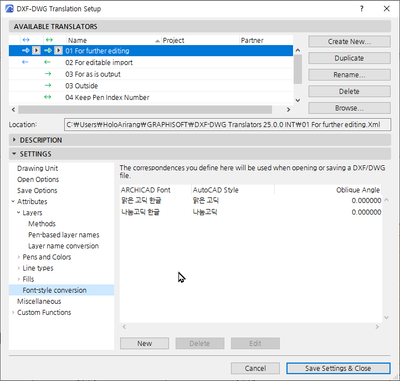The height and width of the screenshot is (381, 400).
Task: Click the Partner column header
Action: 266,40
